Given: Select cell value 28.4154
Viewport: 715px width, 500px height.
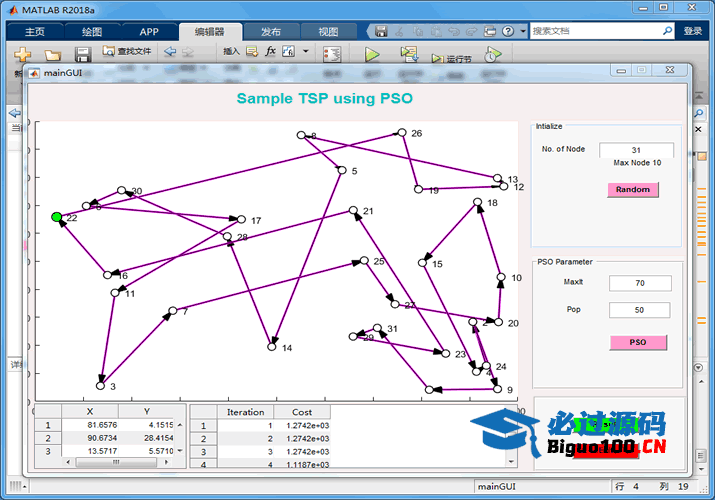Looking at the screenshot, I should [x=147, y=438].
